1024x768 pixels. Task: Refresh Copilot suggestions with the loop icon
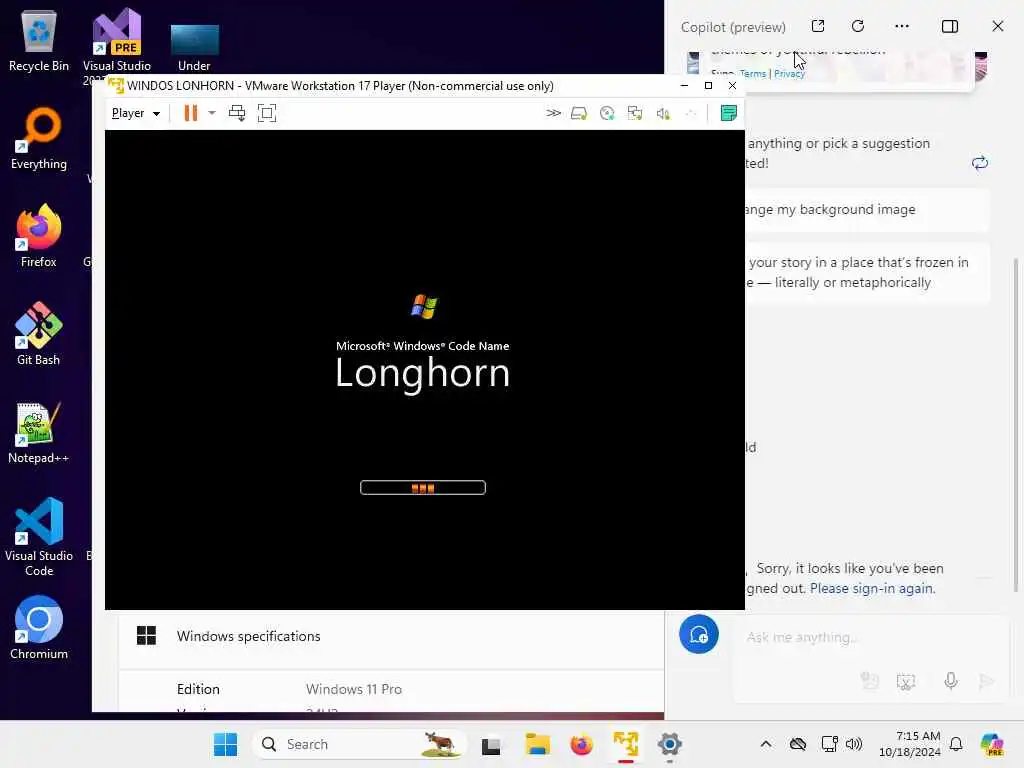[x=980, y=163]
